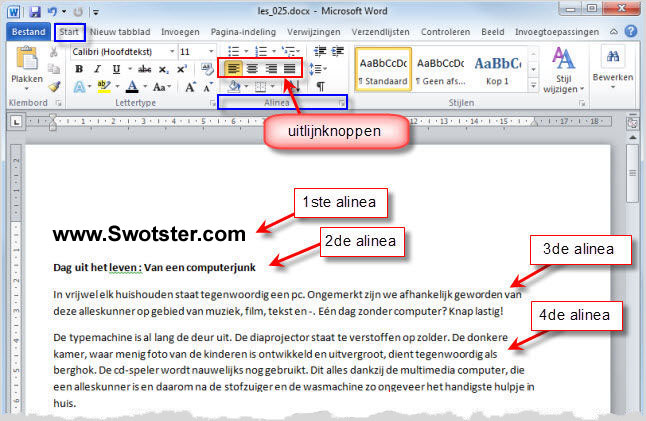
Task: Toggle subscript formatting
Action: coord(164,69)
